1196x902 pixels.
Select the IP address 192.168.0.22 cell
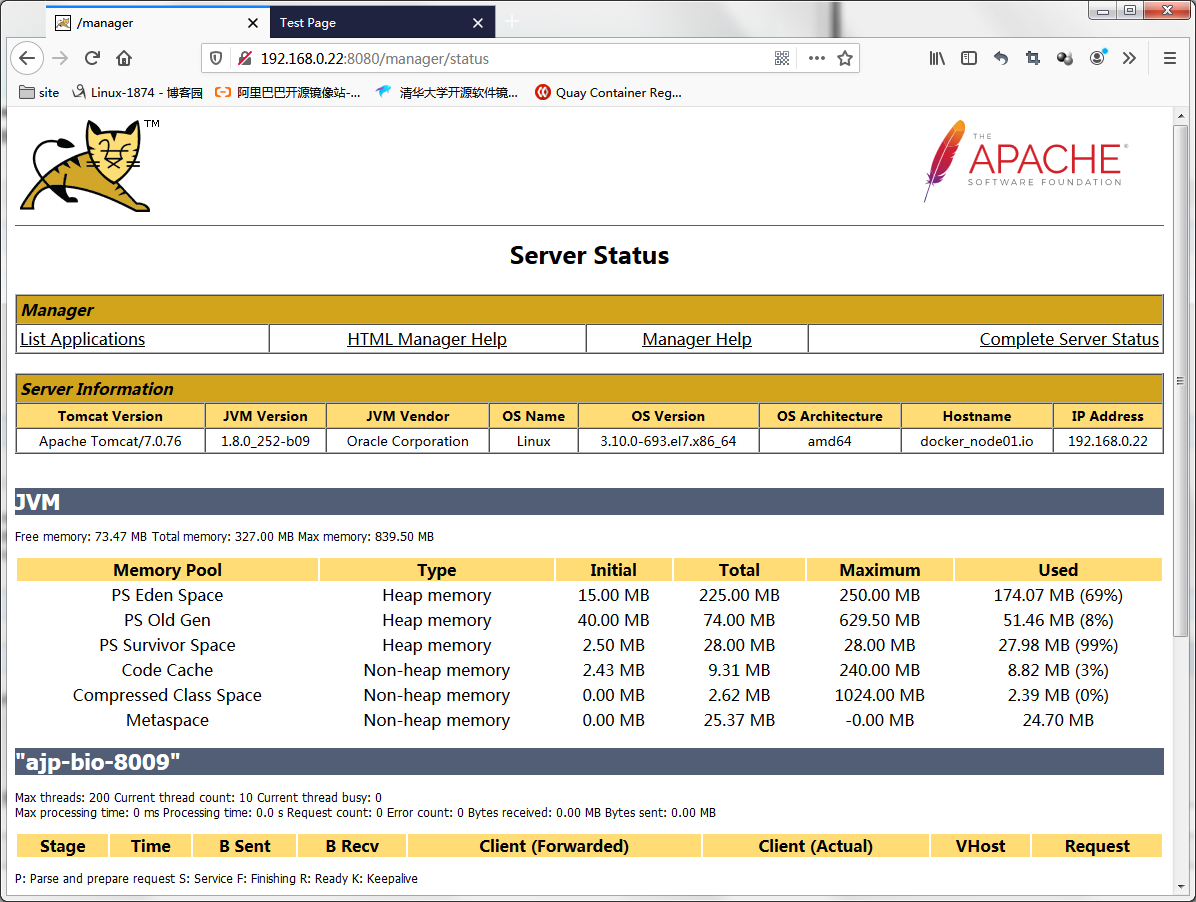tap(1108, 441)
